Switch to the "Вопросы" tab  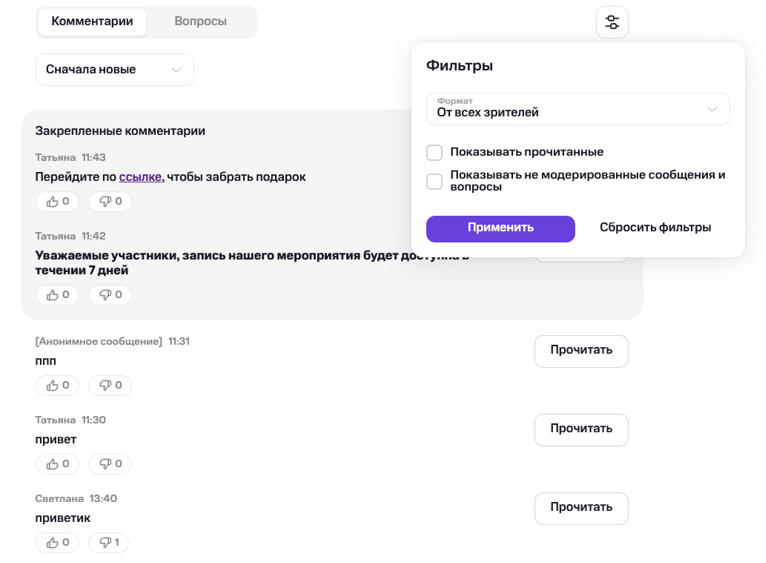[x=200, y=21]
